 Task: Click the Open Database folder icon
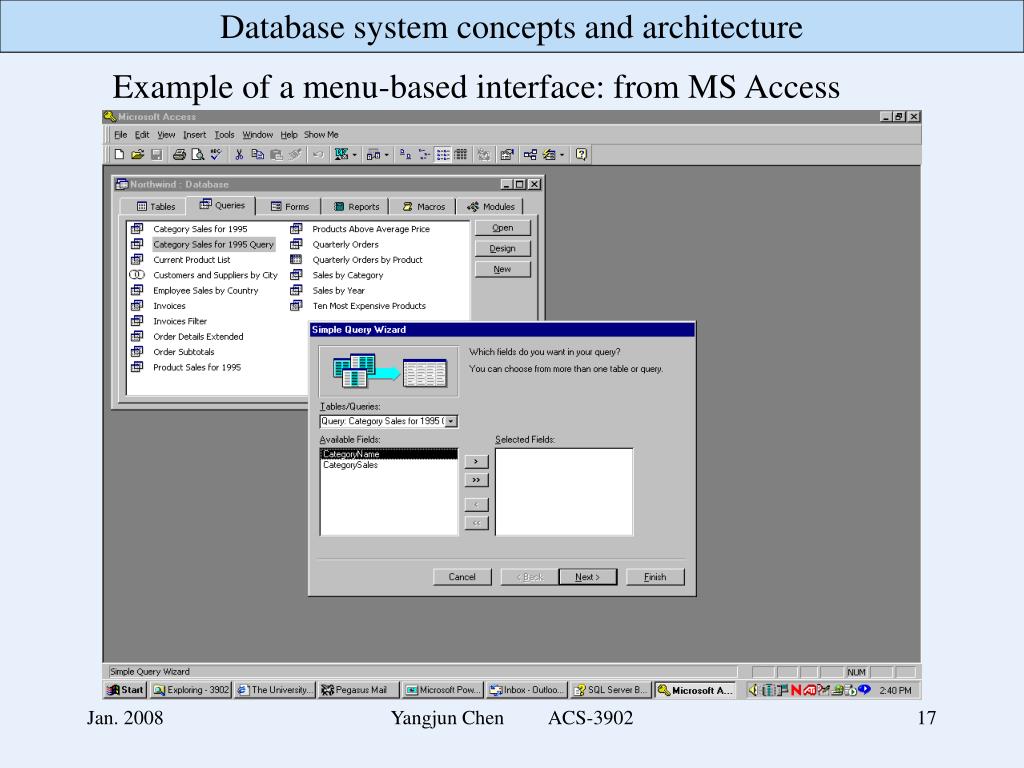tap(137, 155)
